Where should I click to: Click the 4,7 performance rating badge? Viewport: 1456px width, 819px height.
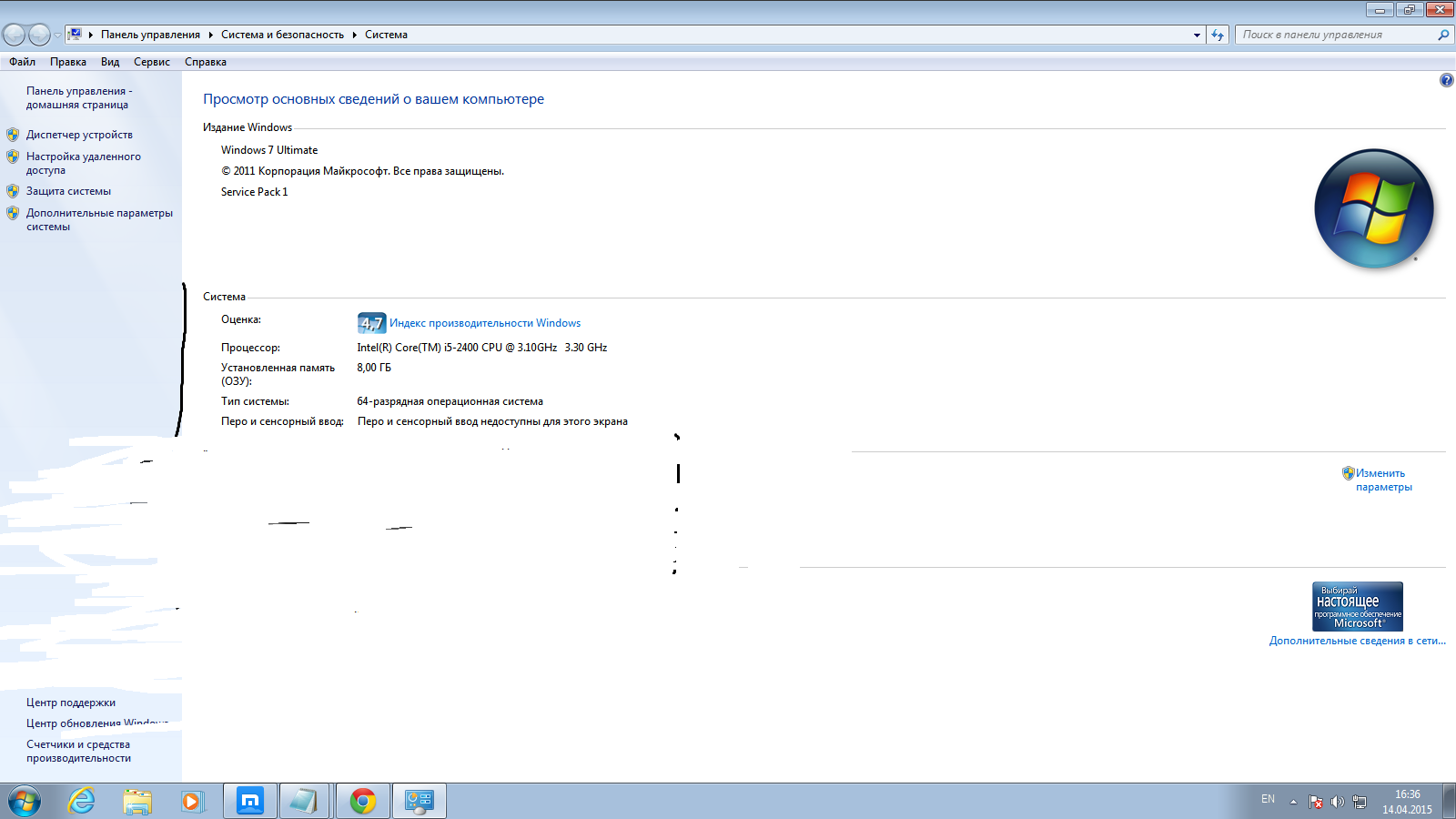371,323
